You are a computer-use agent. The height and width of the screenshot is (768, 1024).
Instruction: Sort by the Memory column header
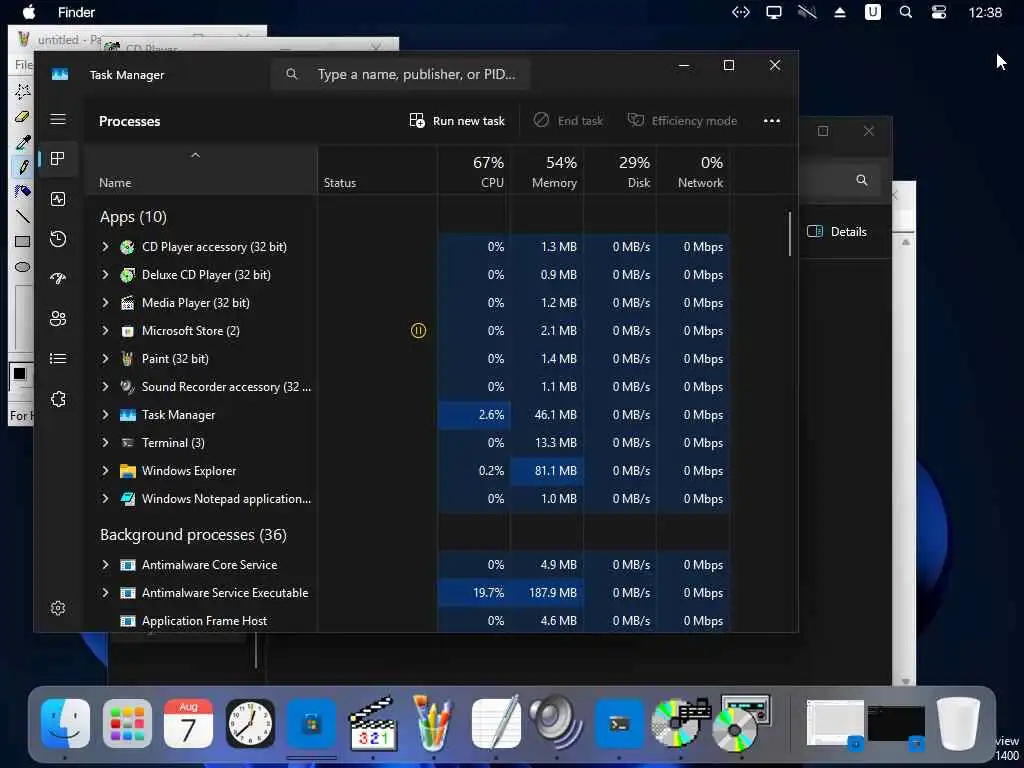(547, 170)
